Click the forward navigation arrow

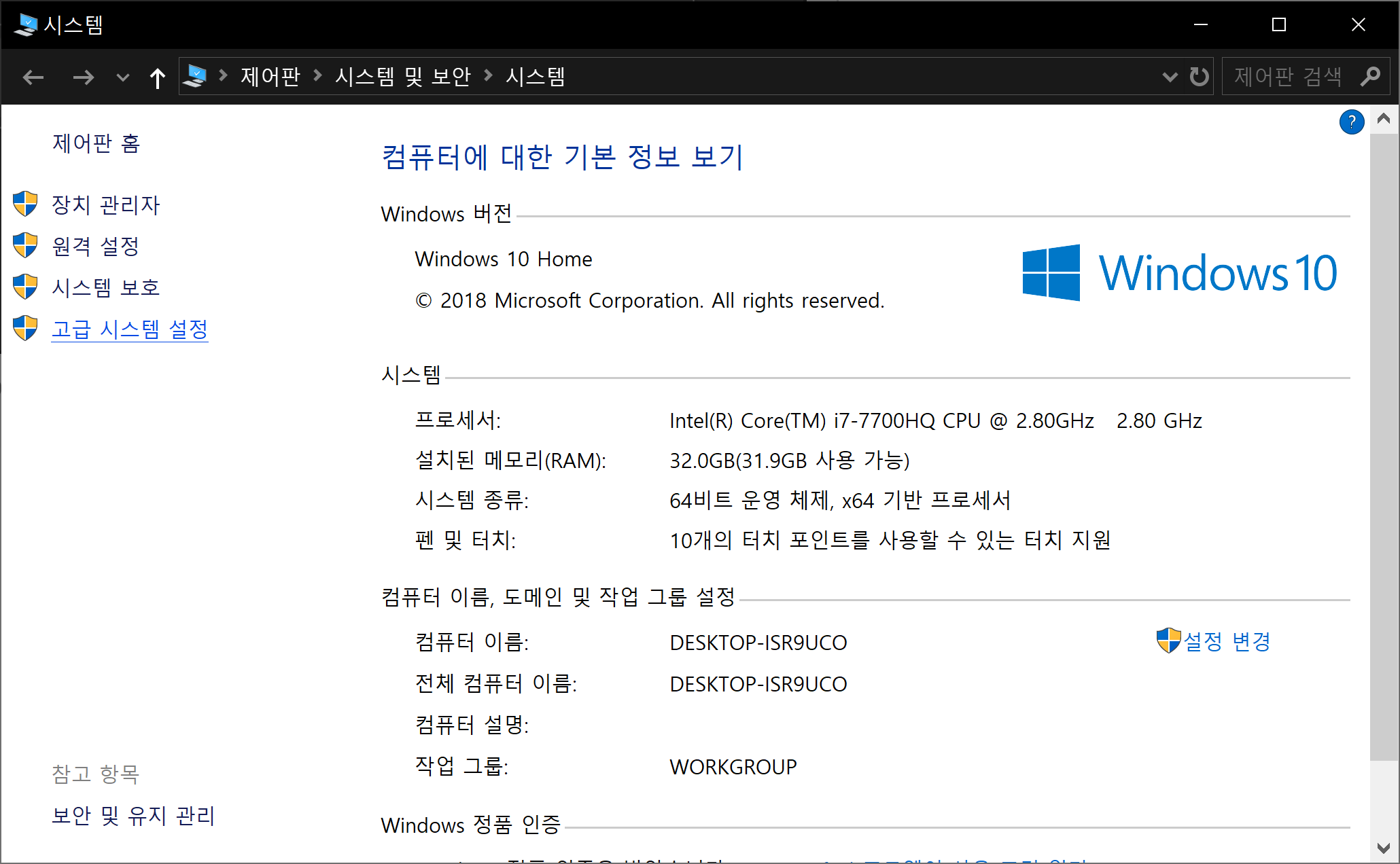point(83,77)
